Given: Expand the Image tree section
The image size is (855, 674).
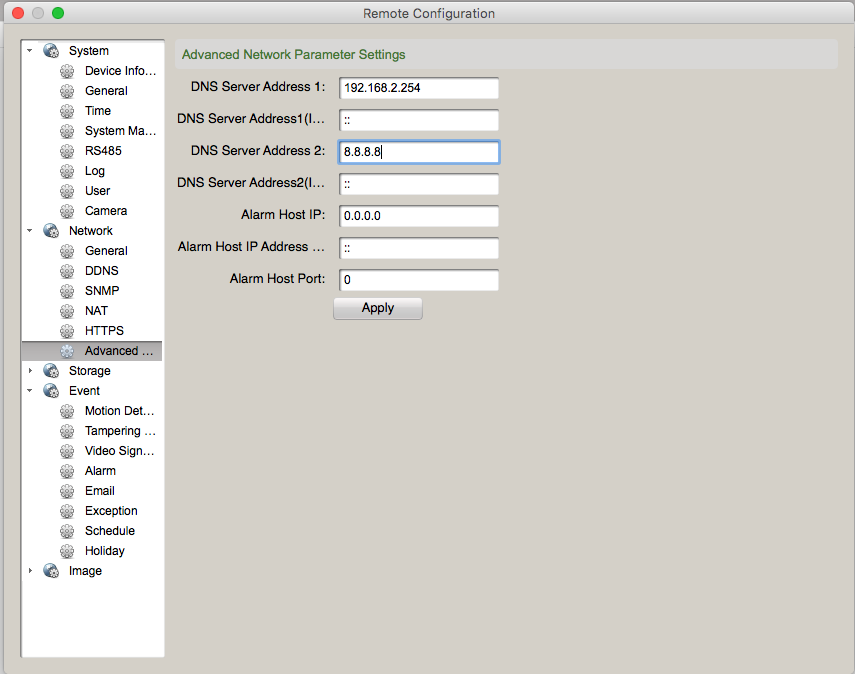Looking at the screenshot, I should pos(30,571).
